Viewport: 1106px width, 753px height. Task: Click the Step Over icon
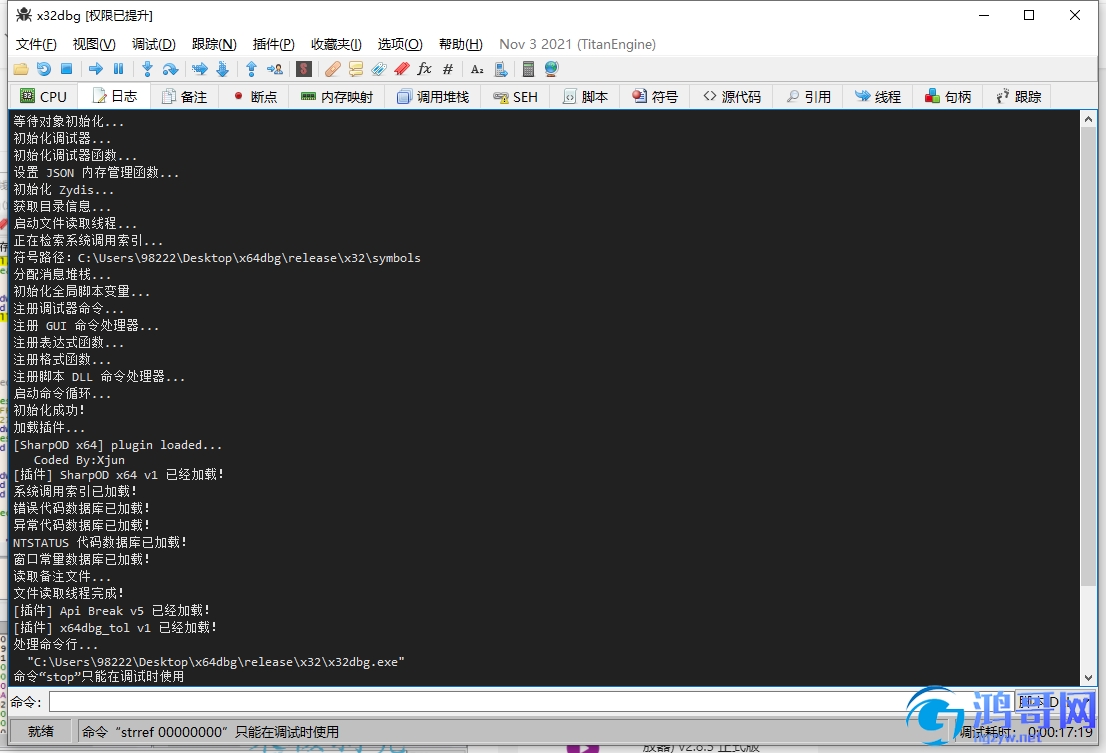click(x=170, y=69)
